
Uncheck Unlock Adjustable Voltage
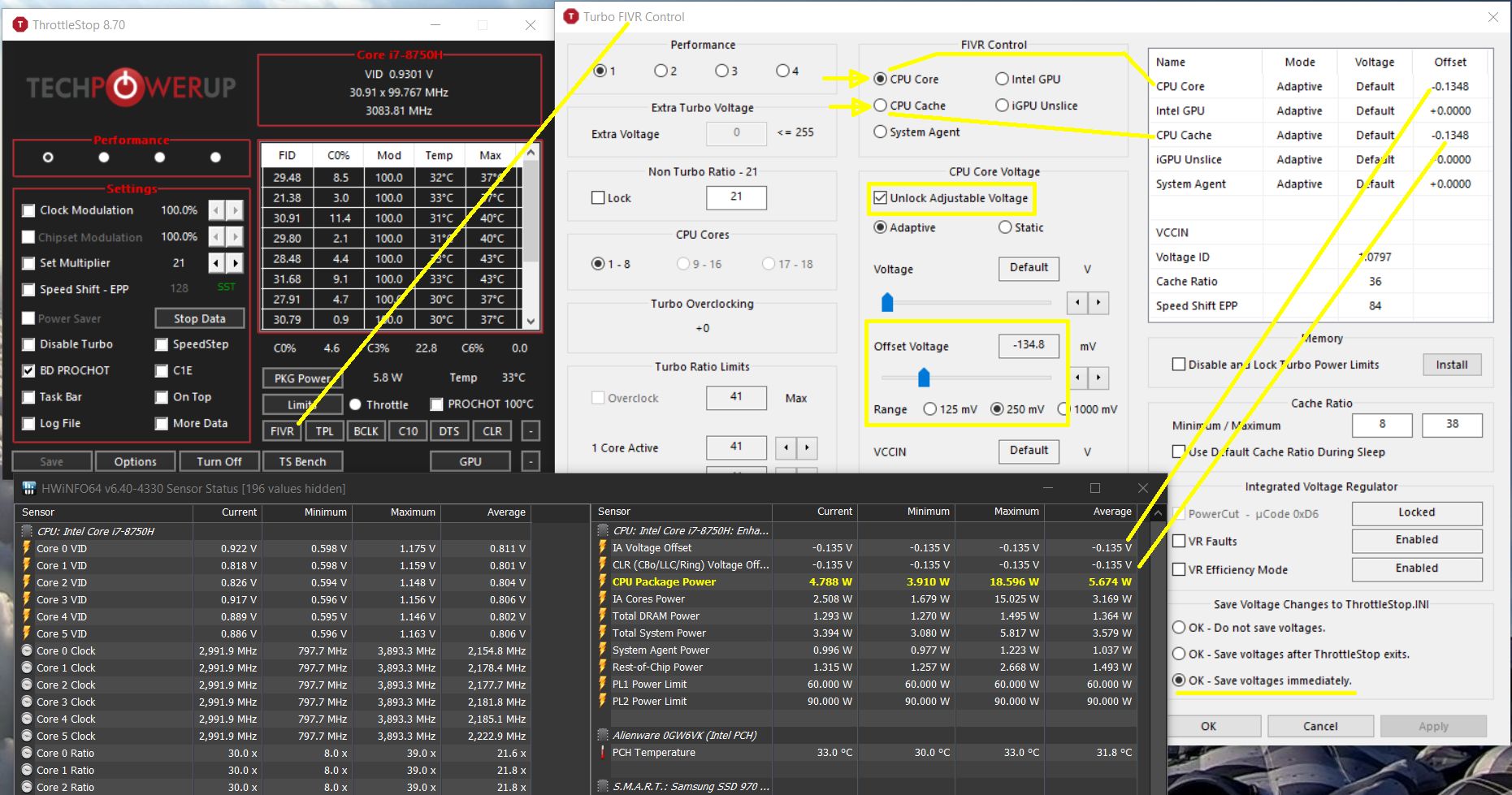pyautogui.click(x=880, y=198)
